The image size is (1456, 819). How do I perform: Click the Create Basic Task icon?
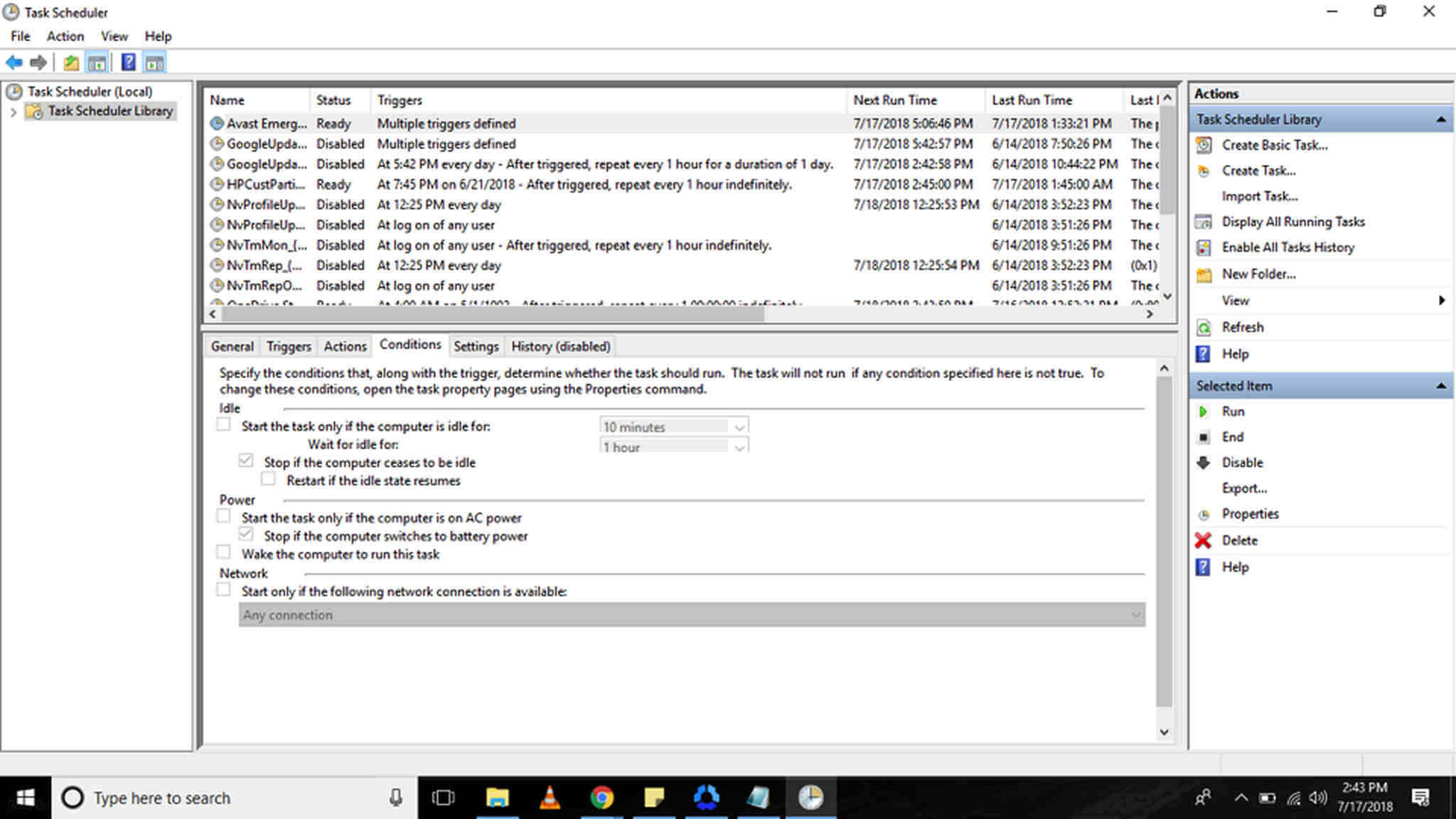pyautogui.click(x=1203, y=144)
